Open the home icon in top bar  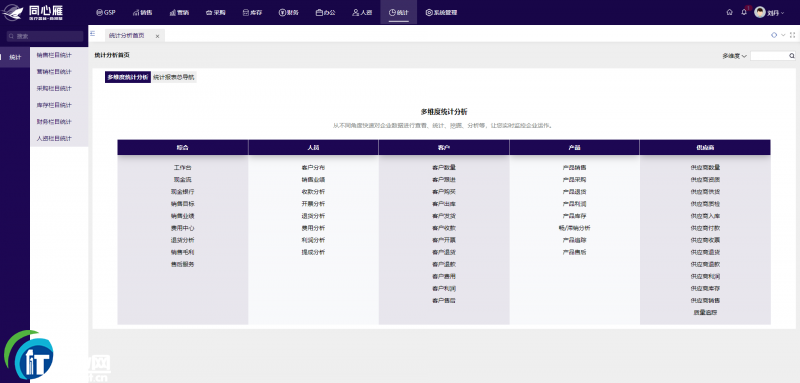coord(730,12)
